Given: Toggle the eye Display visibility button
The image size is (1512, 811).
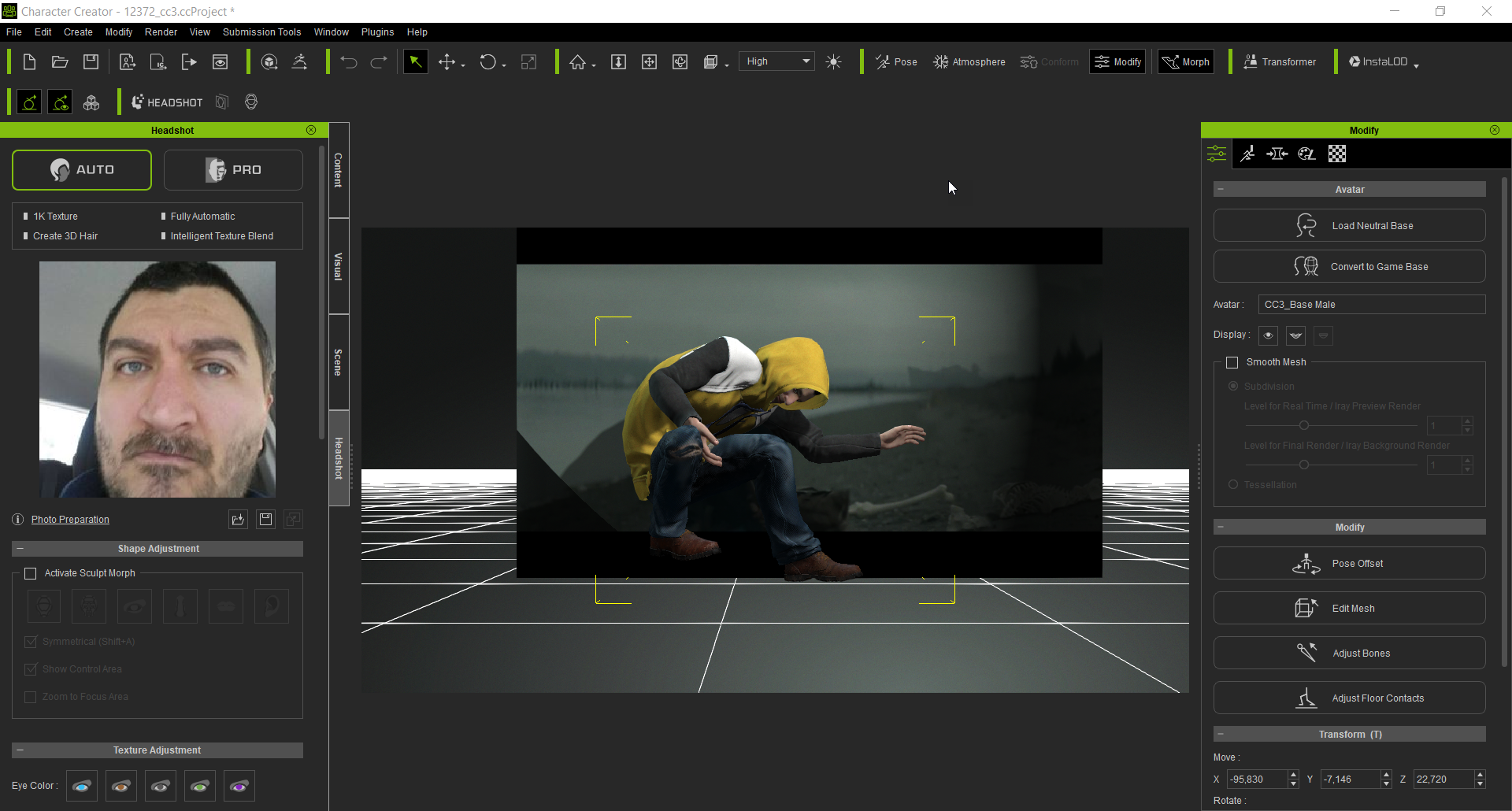Looking at the screenshot, I should point(1268,335).
